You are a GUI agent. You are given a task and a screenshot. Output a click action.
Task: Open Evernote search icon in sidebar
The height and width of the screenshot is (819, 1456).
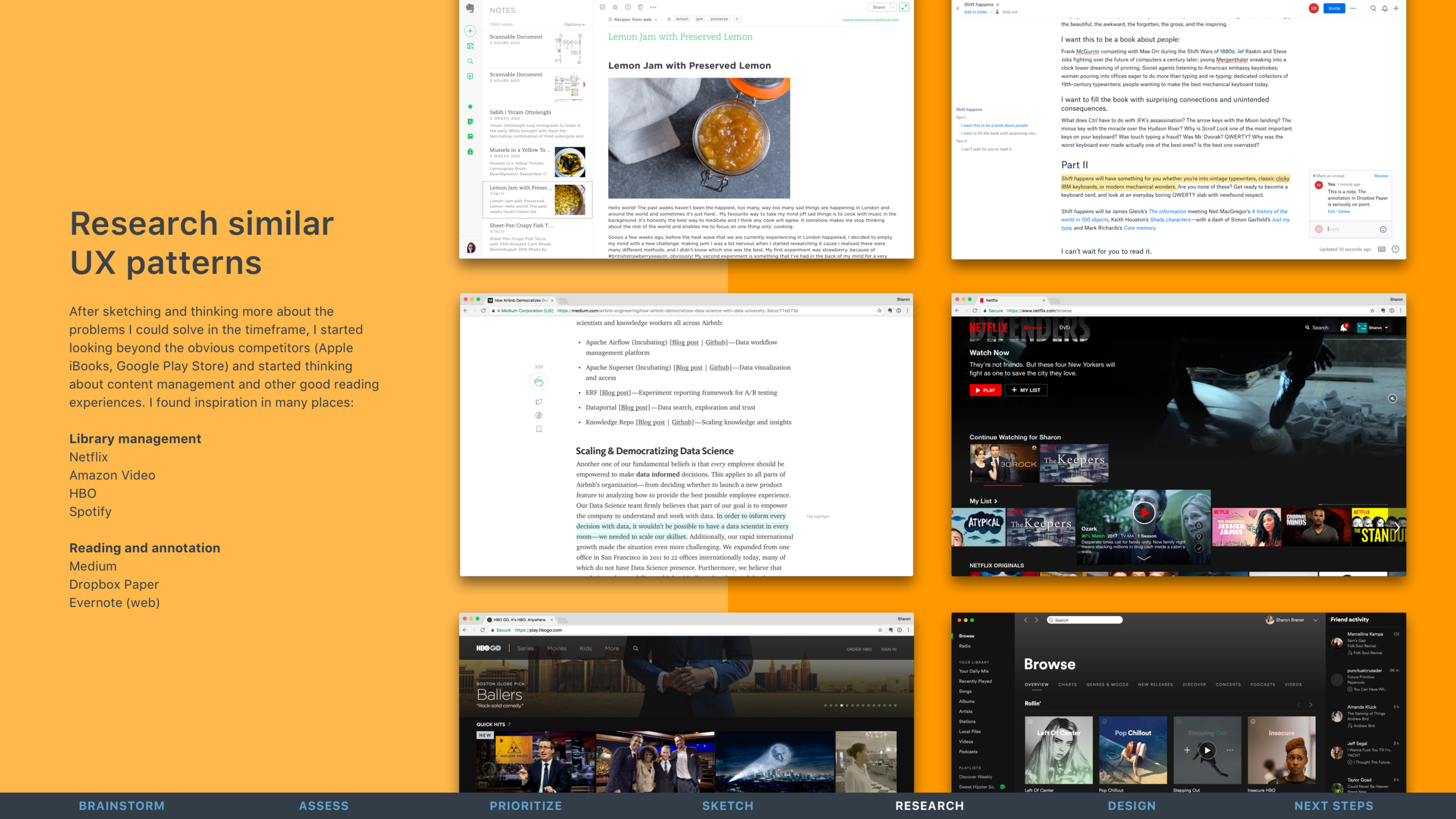tap(470, 61)
